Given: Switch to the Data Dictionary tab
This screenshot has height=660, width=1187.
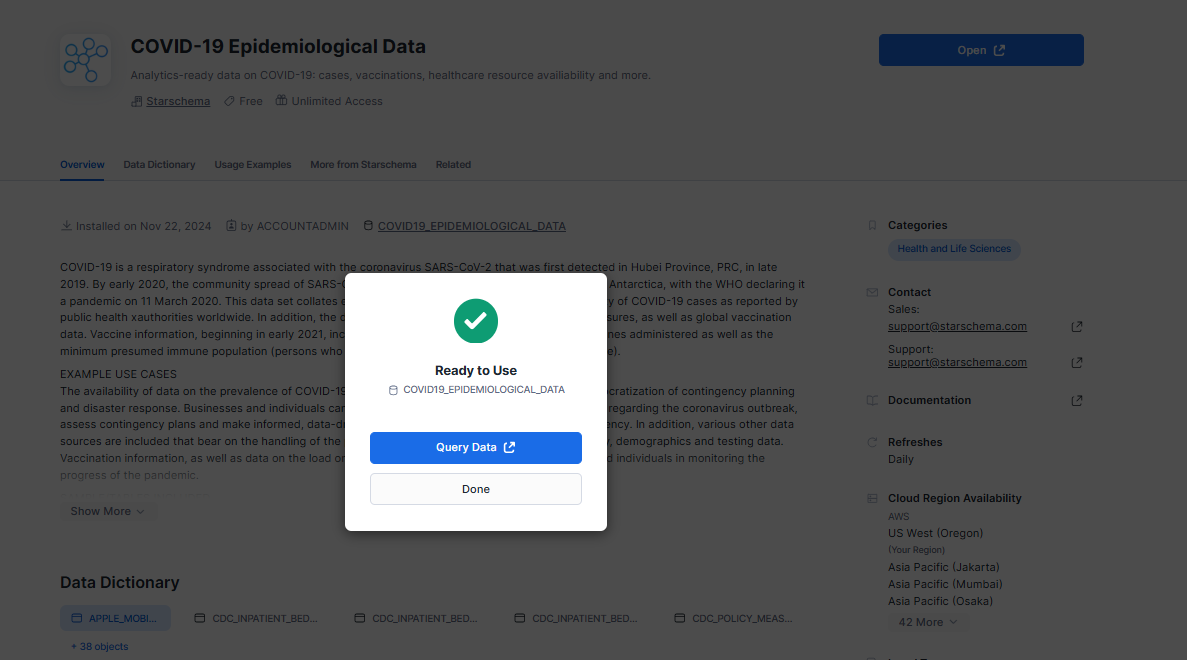Looking at the screenshot, I should coord(159,165).
